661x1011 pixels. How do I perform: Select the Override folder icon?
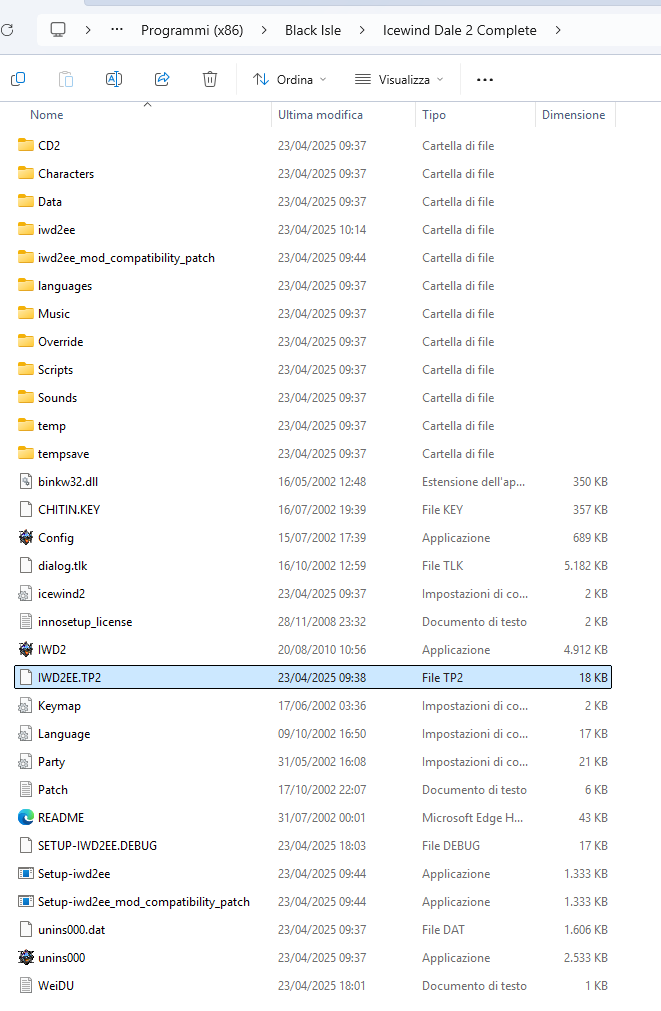point(26,341)
